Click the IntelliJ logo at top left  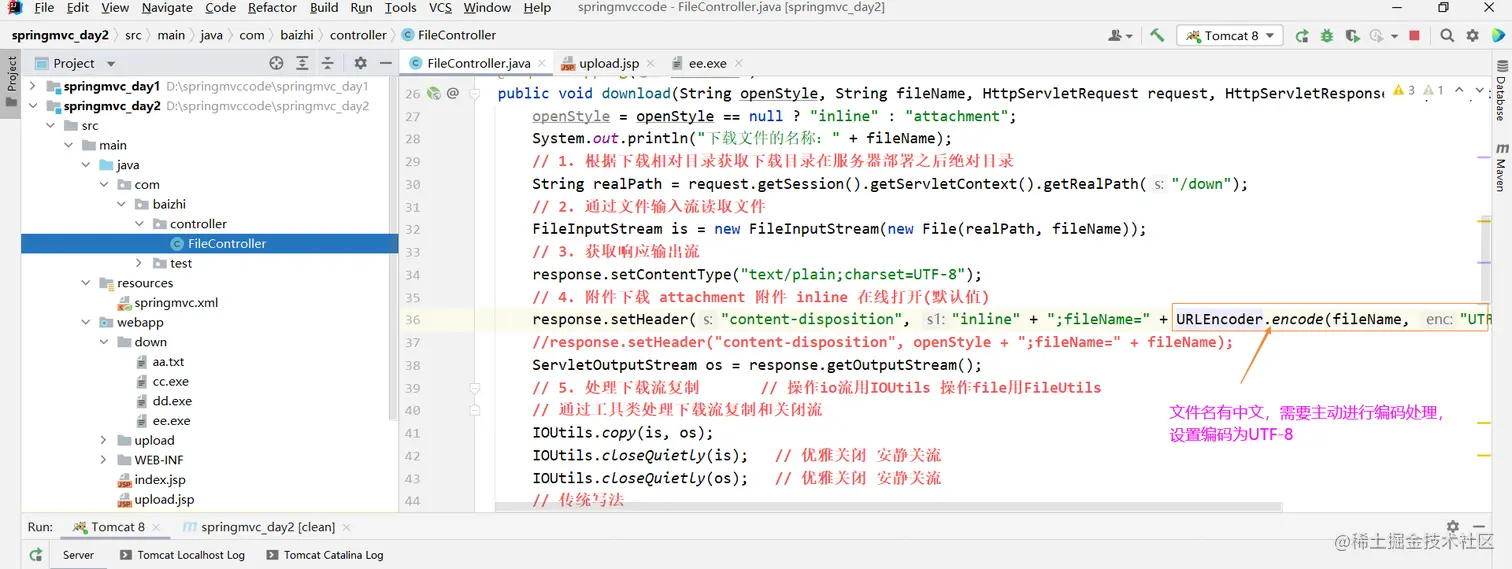point(15,8)
